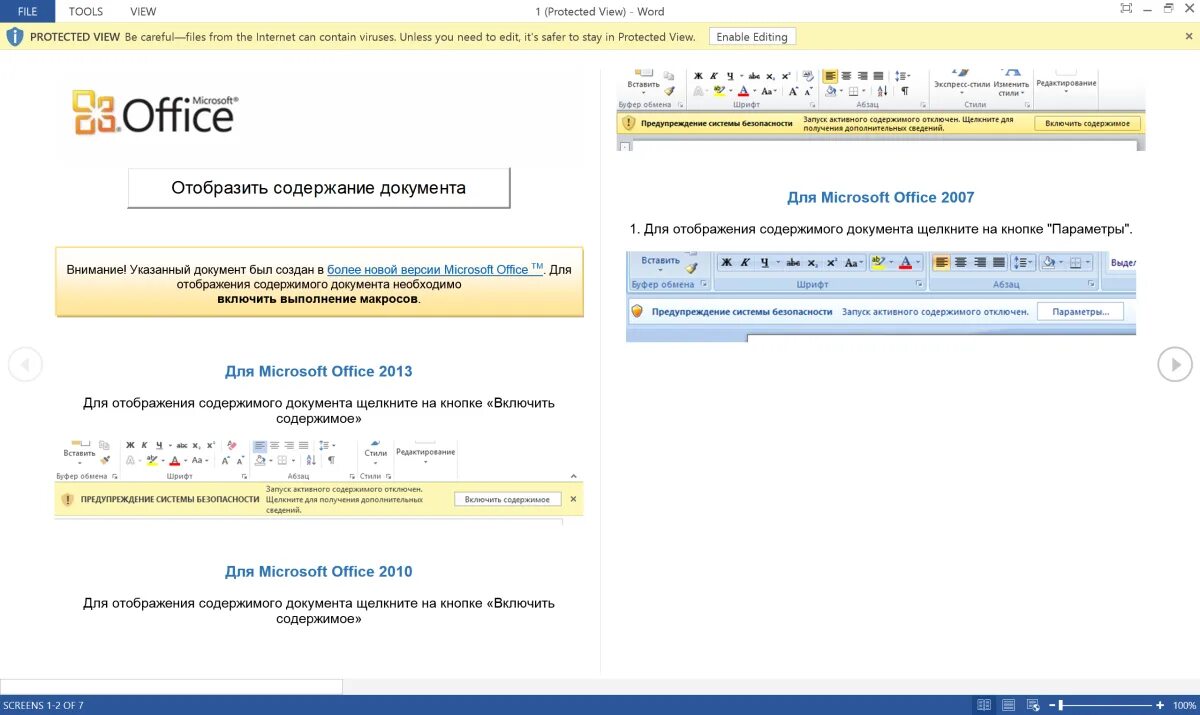The width and height of the screenshot is (1200, 715).
Task: Click "Включить содержимое" in the top-right ribbon screenshot
Action: click(x=1087, y=123)
